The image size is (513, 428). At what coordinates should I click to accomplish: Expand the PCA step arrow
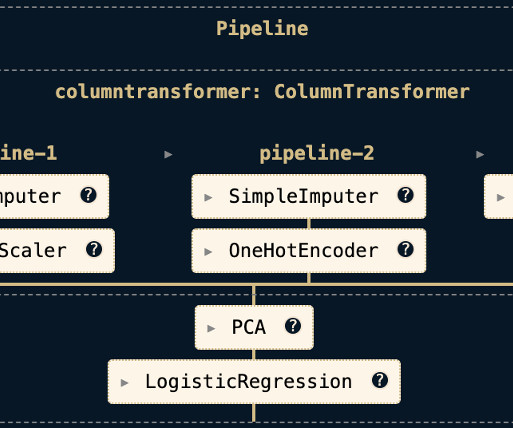[211, 328]
